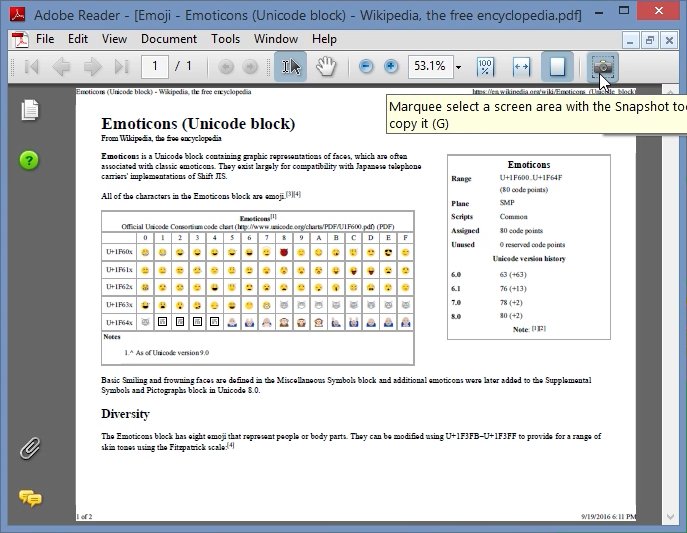Click the scroll down arrow of scrollbar

[x=670, y=517]
